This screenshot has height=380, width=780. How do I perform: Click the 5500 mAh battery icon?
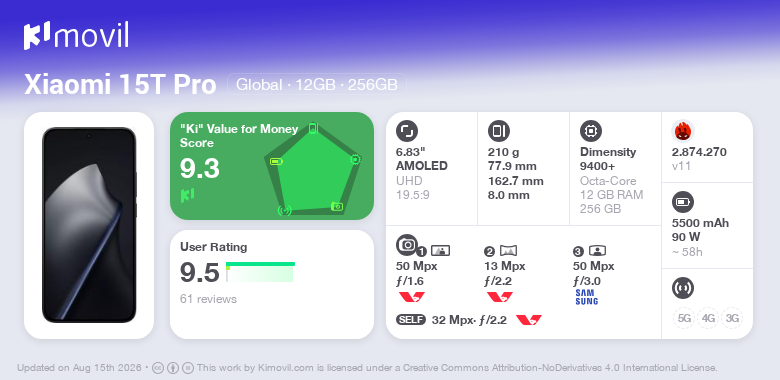point(682,202)
